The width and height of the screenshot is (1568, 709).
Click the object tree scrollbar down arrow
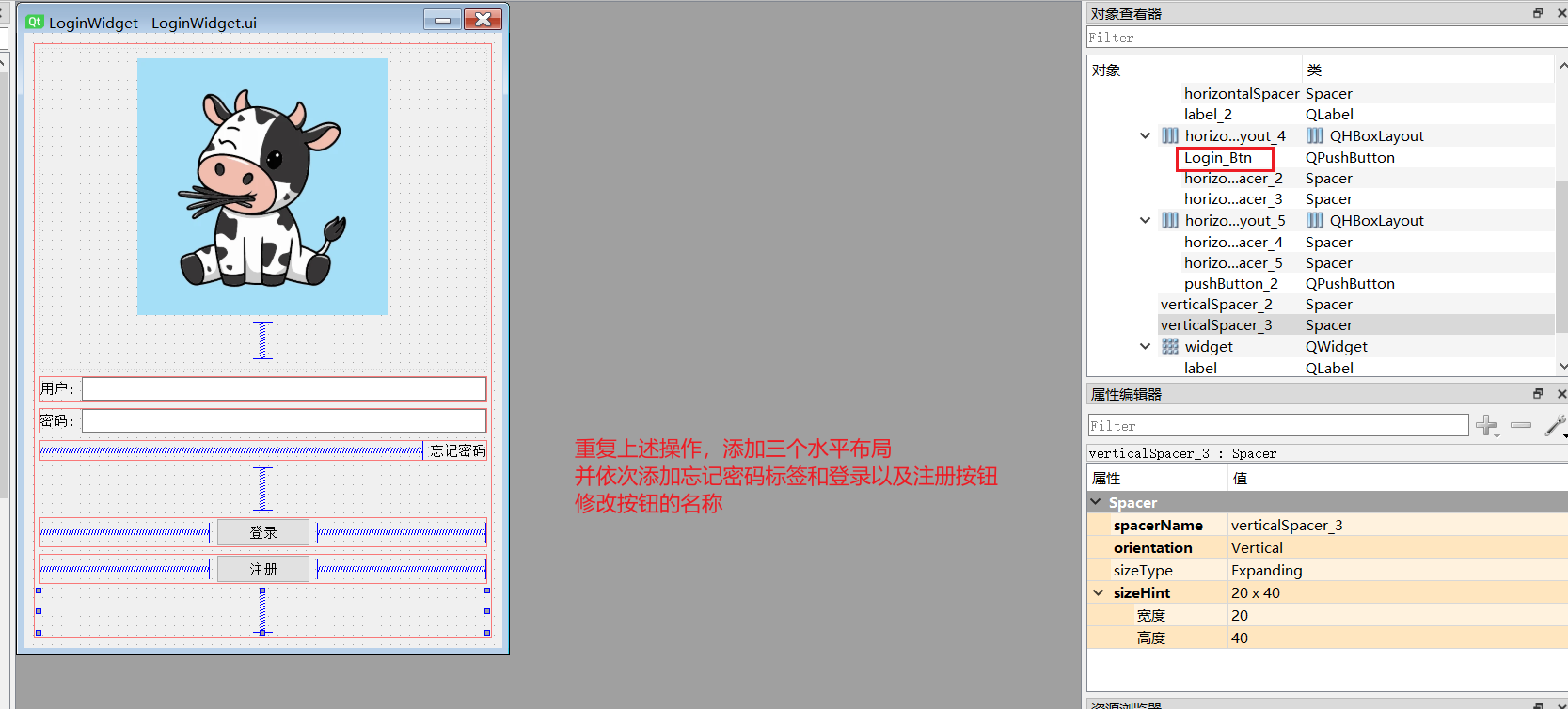coord(1562,367)
